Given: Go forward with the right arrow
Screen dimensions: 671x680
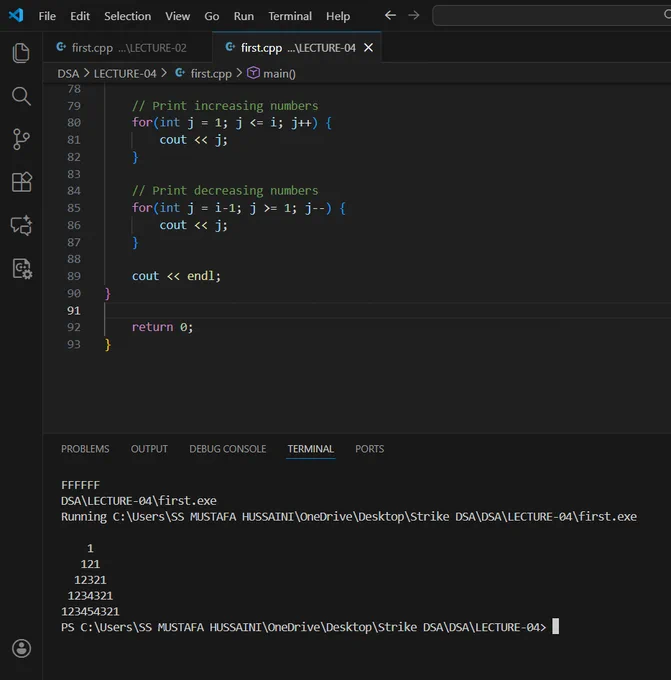Looking at the screenshot, I should point(414,16).
